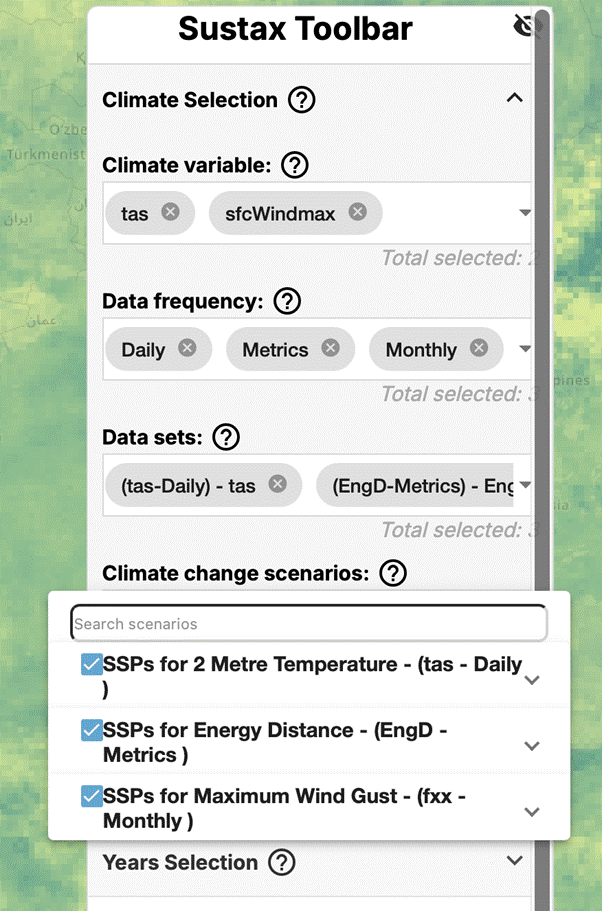Viewport: 602px width, 911px height.
Task: Hide the Sustax Toolbar with eye icon
Action: pos(524,26)
